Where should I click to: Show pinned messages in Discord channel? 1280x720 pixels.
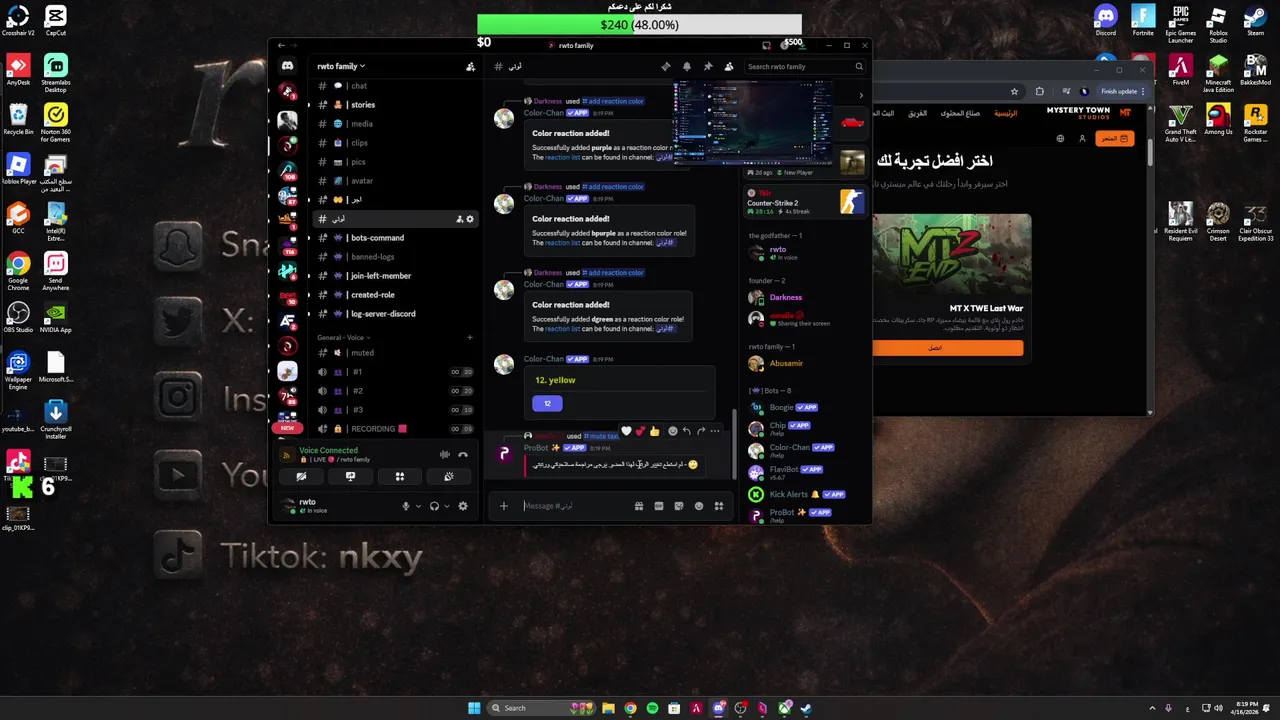[x=708, y=67]
